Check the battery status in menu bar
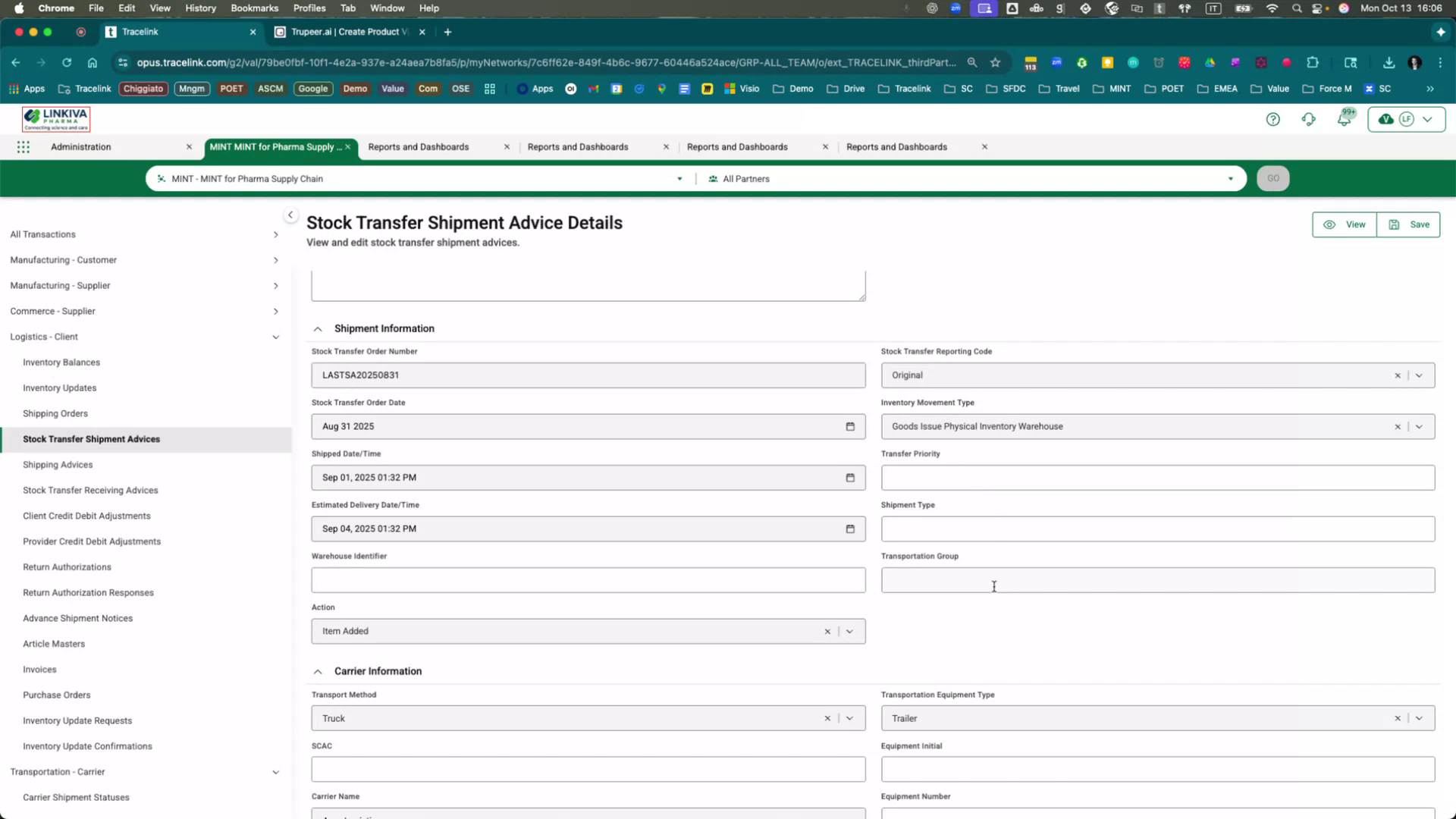The image size is (1456, 819). click(1243, 8)
